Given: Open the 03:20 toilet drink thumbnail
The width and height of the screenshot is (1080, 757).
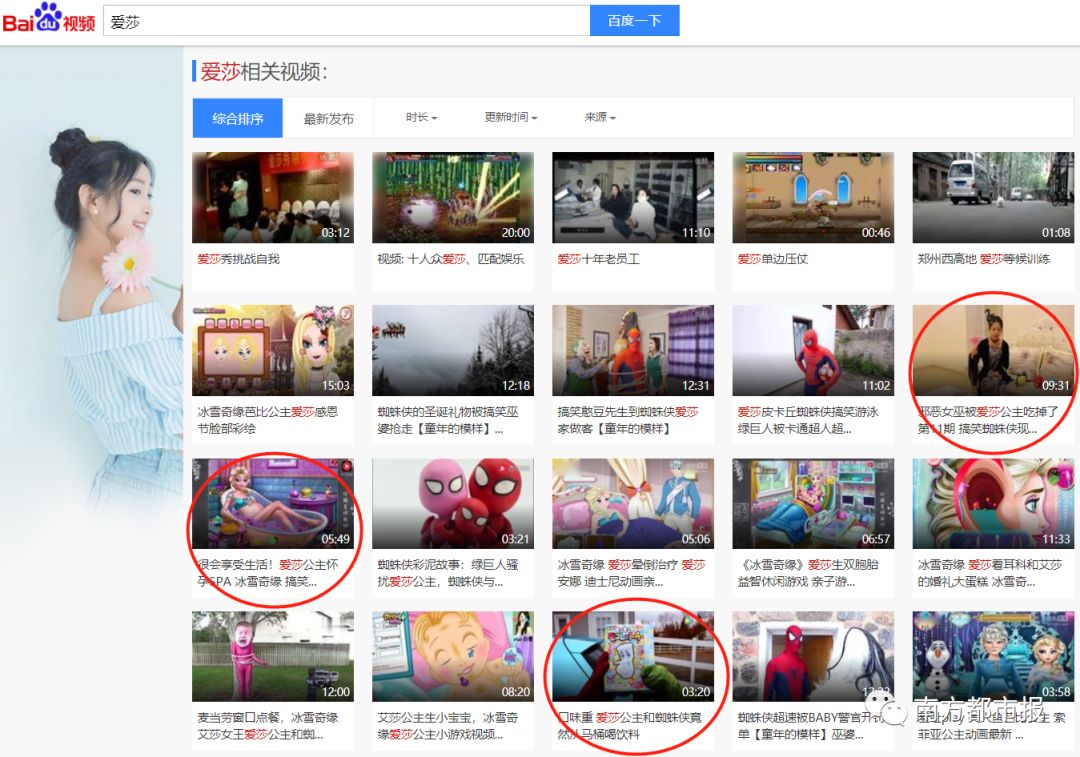Looking at the screenshot, I should pos(633,656).
